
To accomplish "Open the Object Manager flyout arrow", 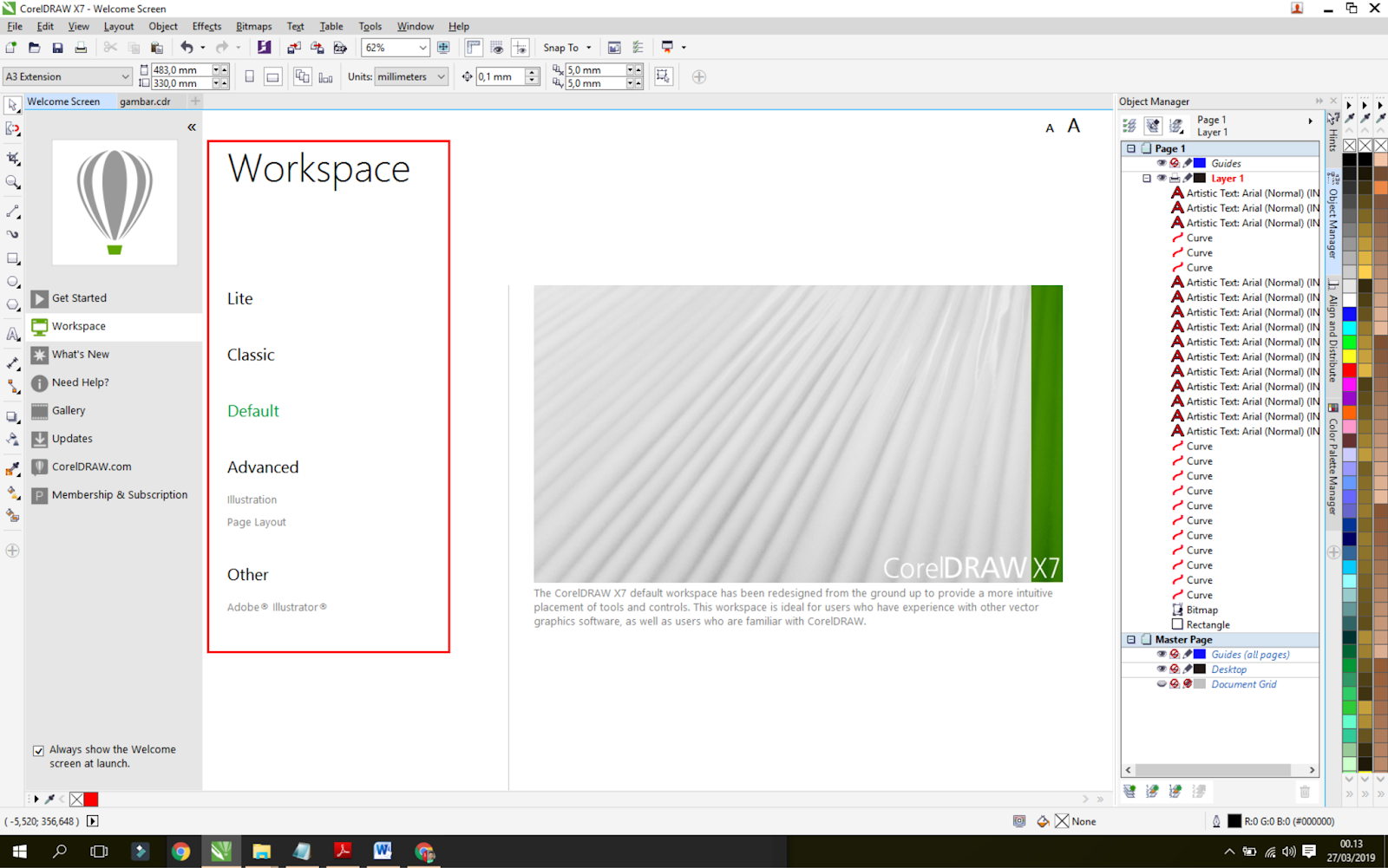I will pos(1310,121).
